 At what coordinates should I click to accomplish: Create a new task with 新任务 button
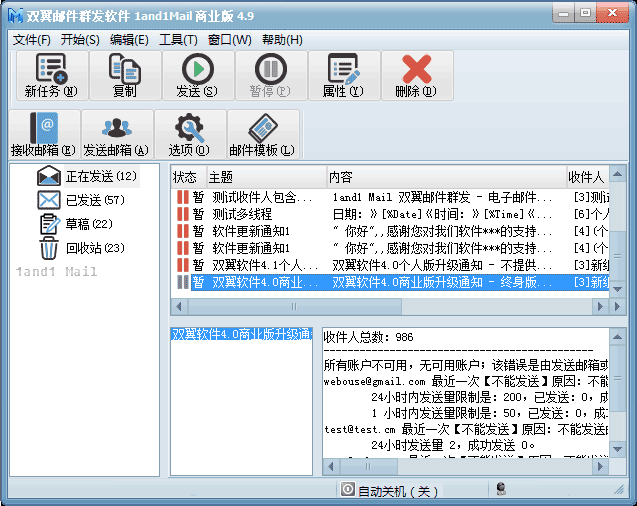52,76
